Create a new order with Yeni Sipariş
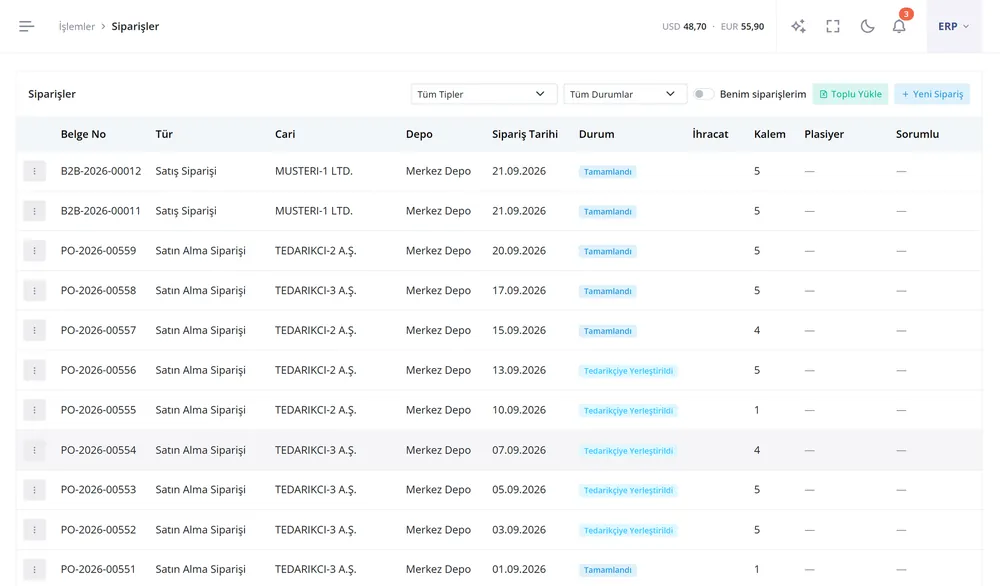1000x586 pixels. 932,94
